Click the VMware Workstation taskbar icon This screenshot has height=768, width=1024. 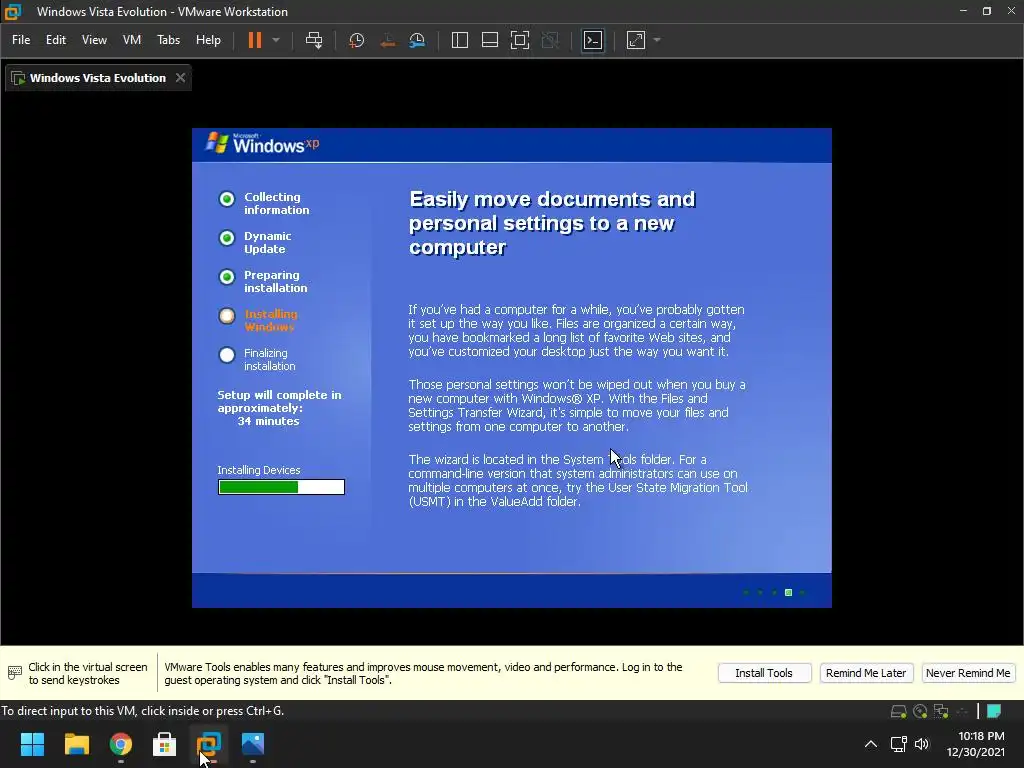click(x=209, y=744)
